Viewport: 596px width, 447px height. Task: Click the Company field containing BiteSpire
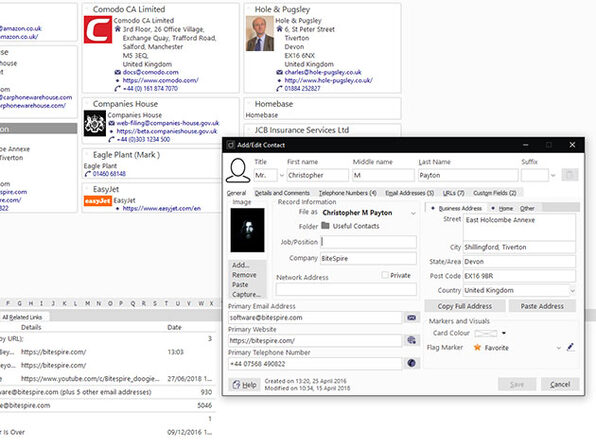(x=368, y=258)
